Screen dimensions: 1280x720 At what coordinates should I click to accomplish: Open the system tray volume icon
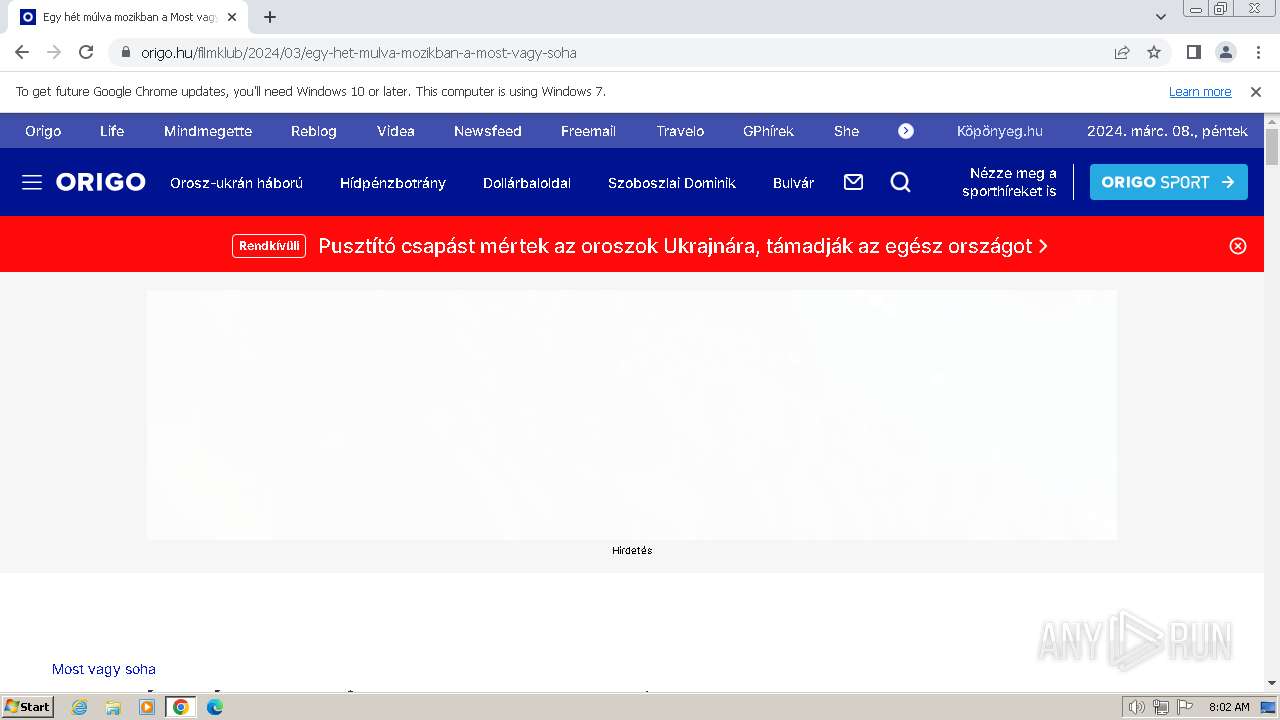click(x=1136, y=707)
